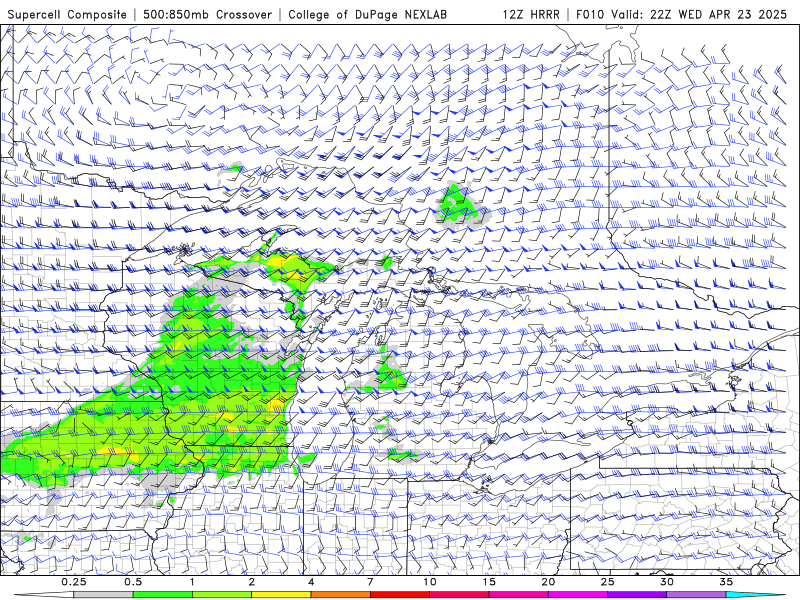The width and height of the screenshot is (800, 600).
Task: Click the "7" color scale label
Action: (x=370, y=582)
